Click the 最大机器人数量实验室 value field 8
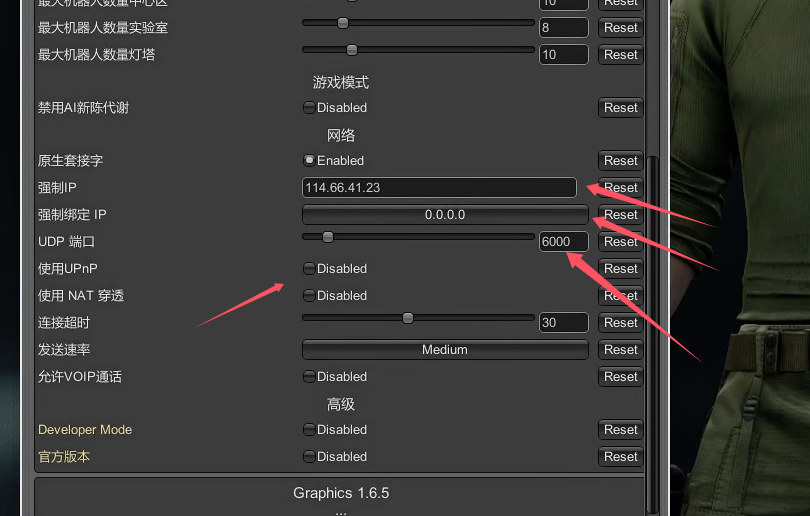810x516 pixels. click(x=564, y=28)
